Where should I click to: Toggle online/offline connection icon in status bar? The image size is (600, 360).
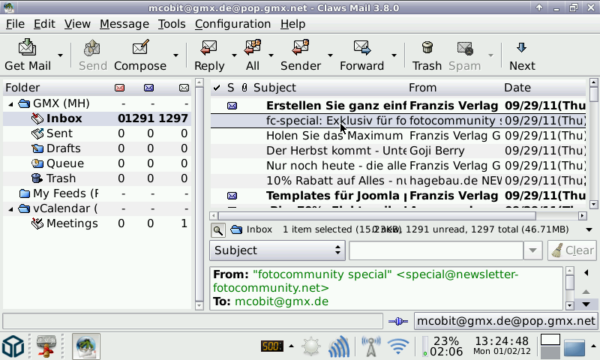398,321
